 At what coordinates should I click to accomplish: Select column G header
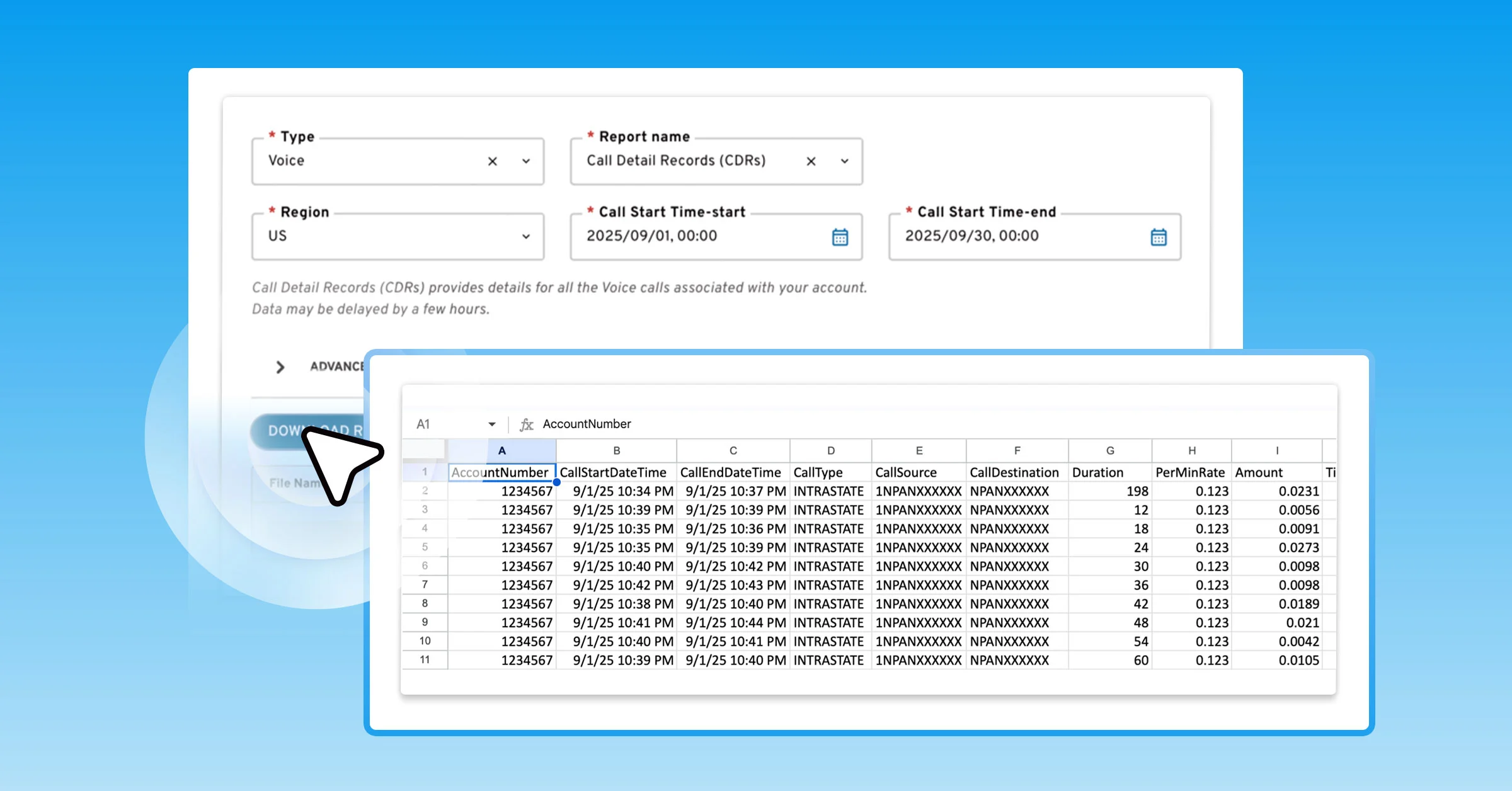[x=1110, y=451]
